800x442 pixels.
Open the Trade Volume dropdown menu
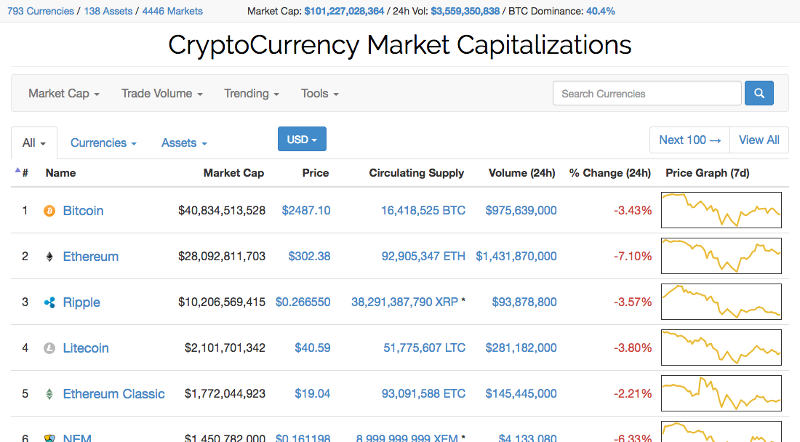[162, 93]
